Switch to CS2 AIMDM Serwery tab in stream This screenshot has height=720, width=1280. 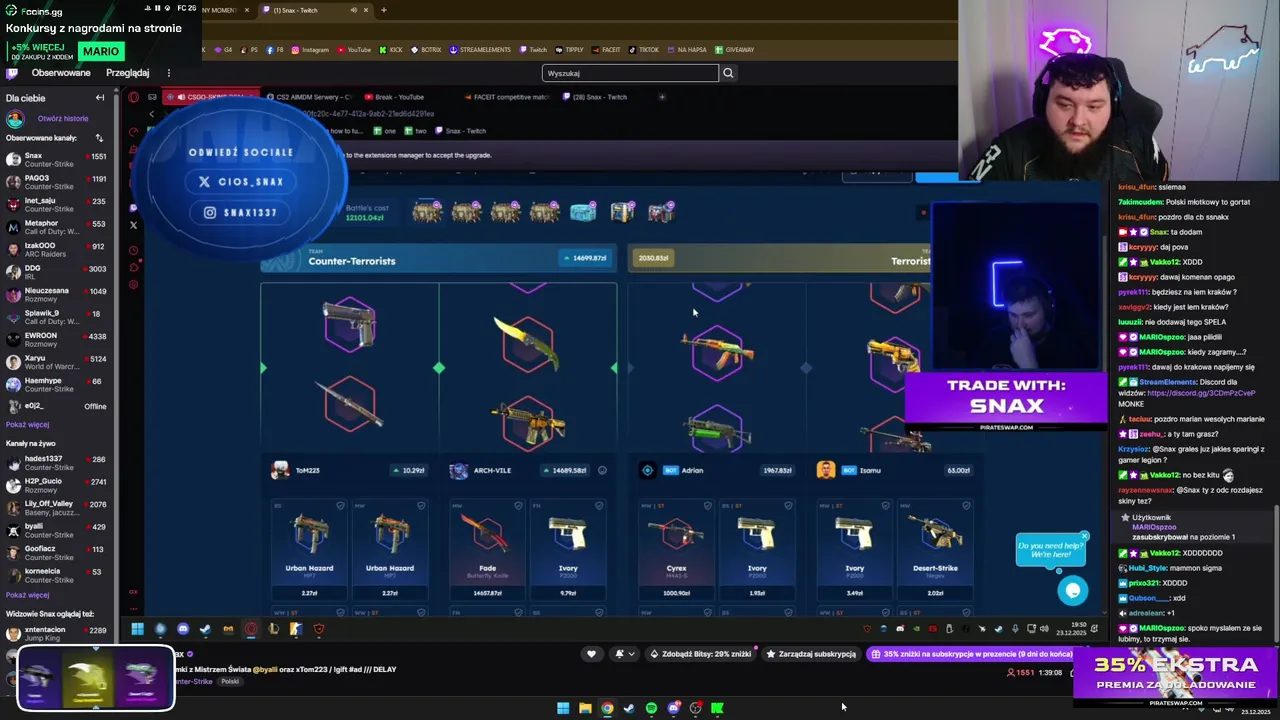coord(309,97)
